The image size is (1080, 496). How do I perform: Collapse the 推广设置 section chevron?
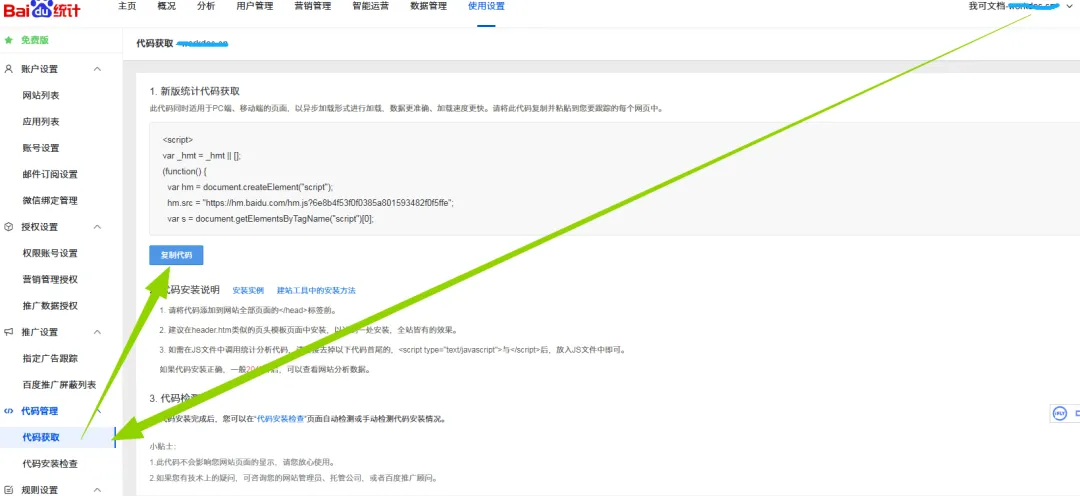97,332
